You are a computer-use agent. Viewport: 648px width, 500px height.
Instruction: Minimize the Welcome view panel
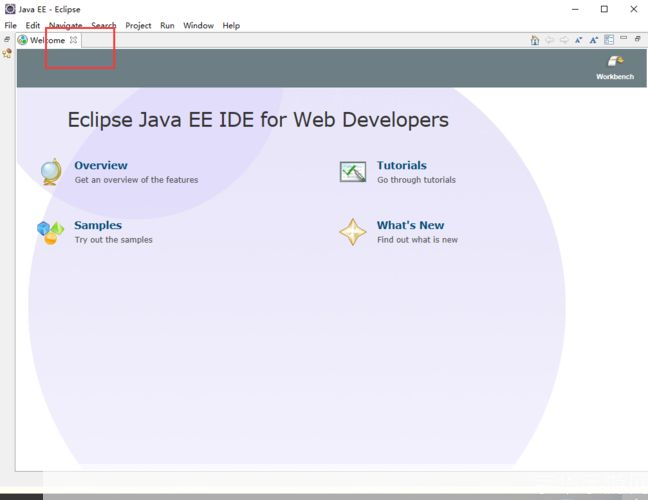click(x=624, y=38)
